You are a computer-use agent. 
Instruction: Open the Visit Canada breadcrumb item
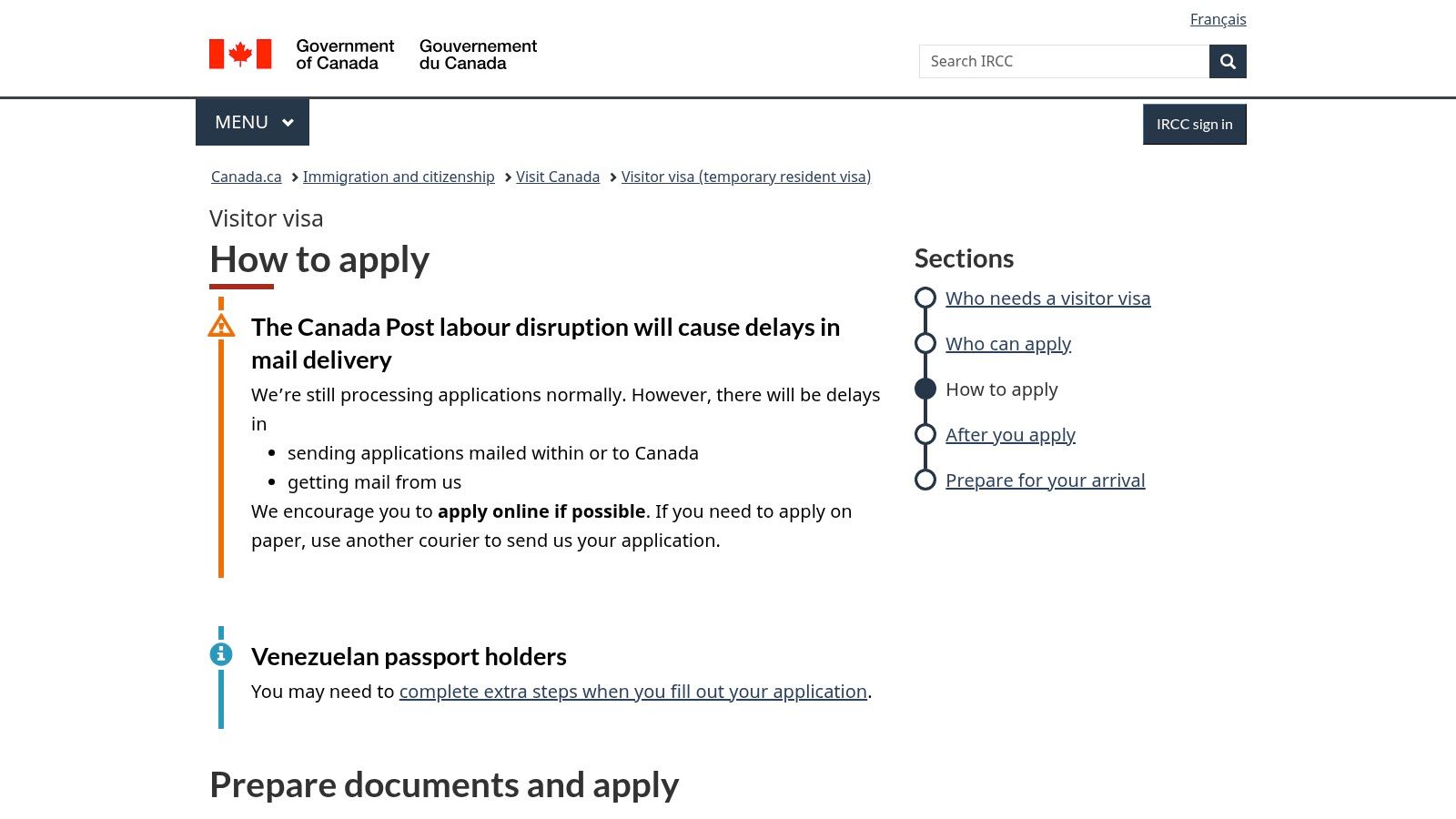pyautogui.click(x=558, y=177)
